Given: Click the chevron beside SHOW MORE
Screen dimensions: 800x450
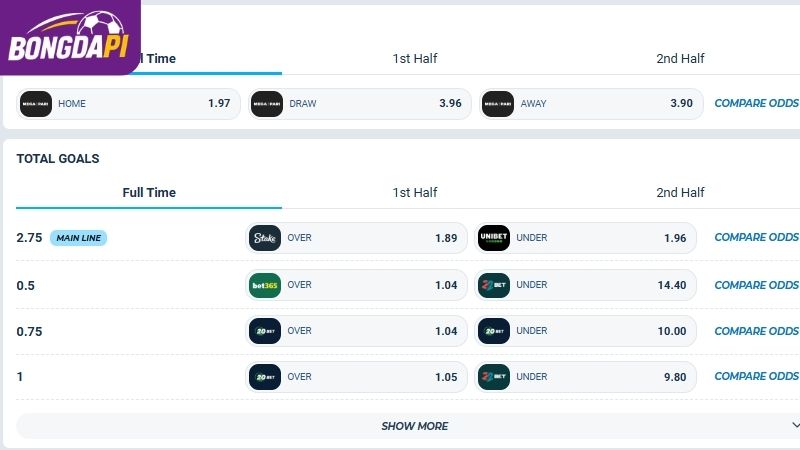Looking at the screenshot, I should pos(795,426).
